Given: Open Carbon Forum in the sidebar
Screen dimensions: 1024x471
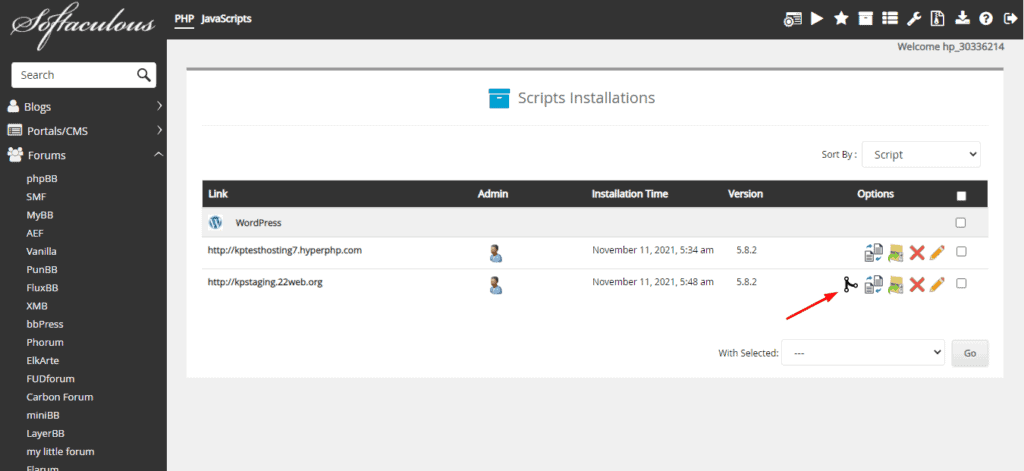Looking at the screenshot, I should (59, 397).
